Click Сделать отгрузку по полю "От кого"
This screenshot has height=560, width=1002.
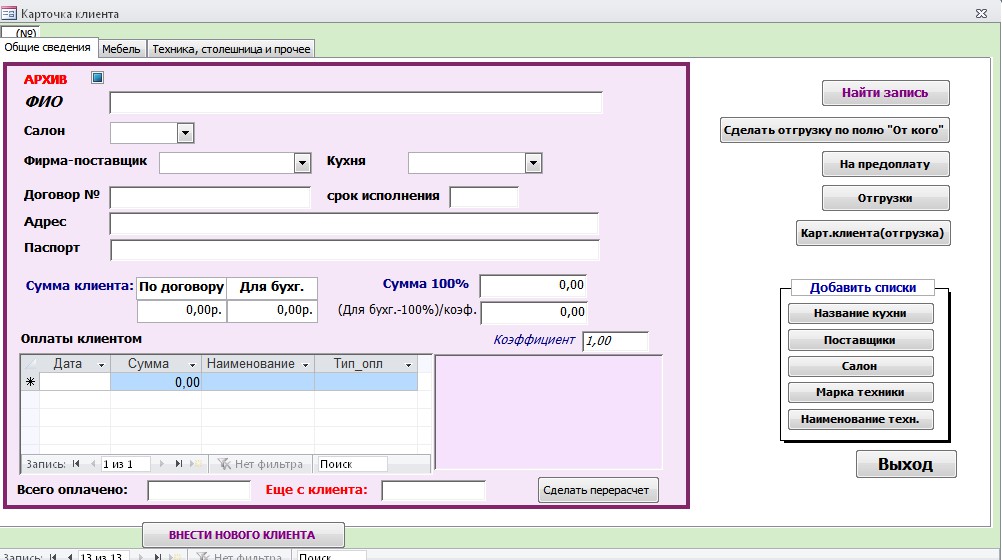tap(834, 130)
